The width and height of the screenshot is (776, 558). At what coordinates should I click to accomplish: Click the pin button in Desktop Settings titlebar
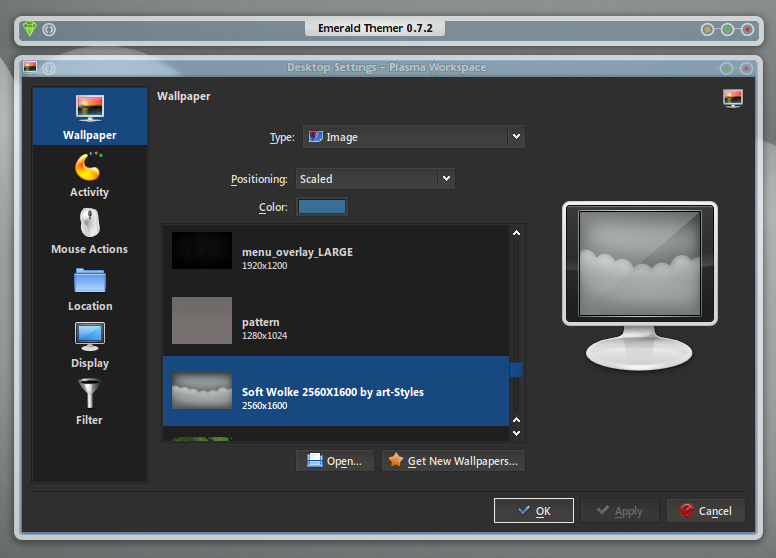pyautogui.click(x=49, y=68)
